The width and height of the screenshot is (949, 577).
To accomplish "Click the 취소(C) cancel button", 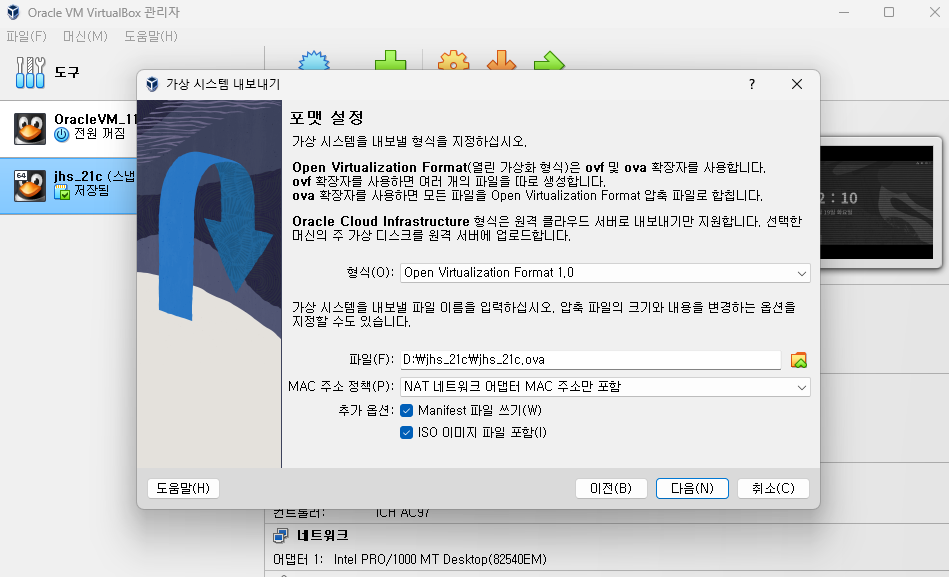I will [773, 488].
